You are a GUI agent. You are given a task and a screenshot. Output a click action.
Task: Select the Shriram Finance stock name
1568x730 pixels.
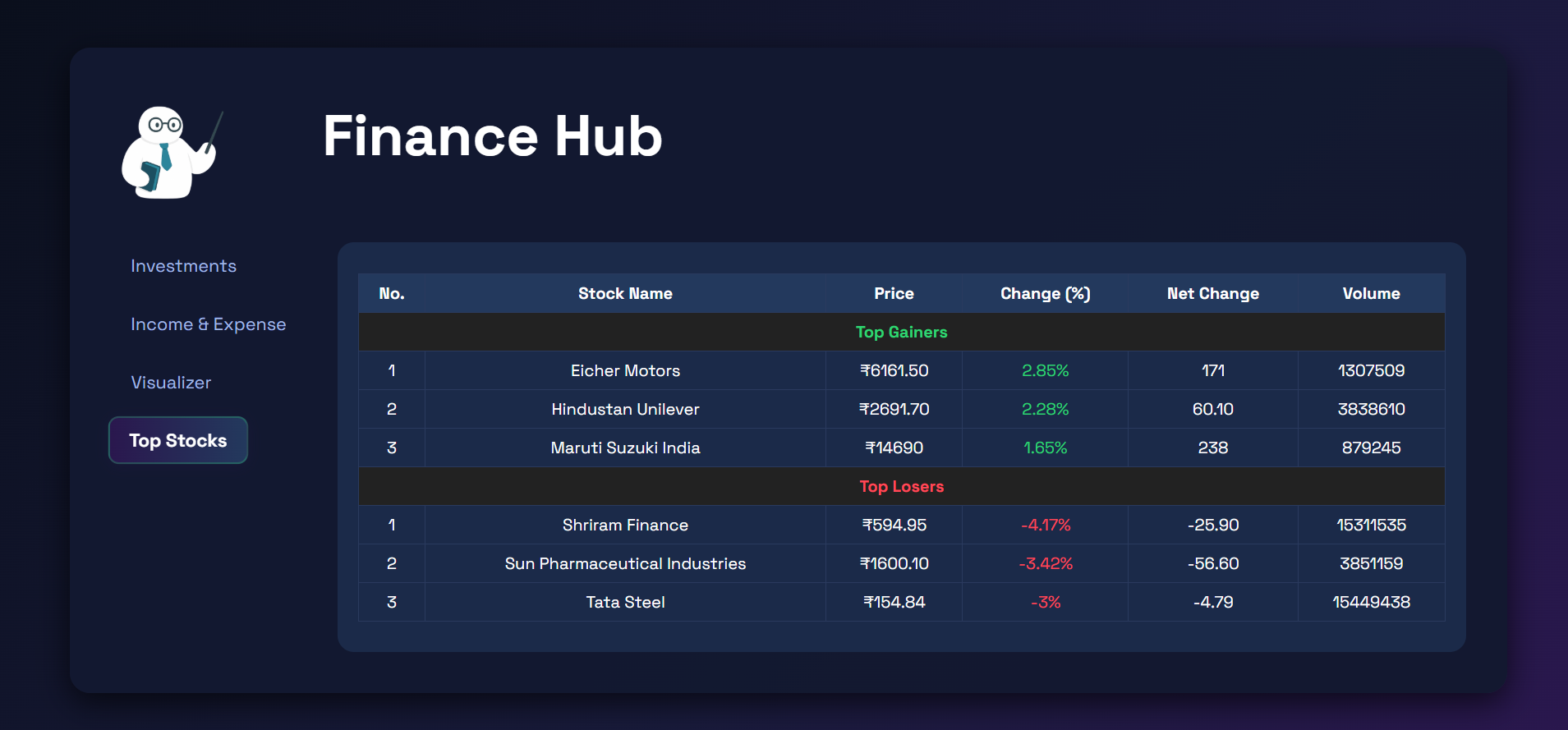coord(625,525)
